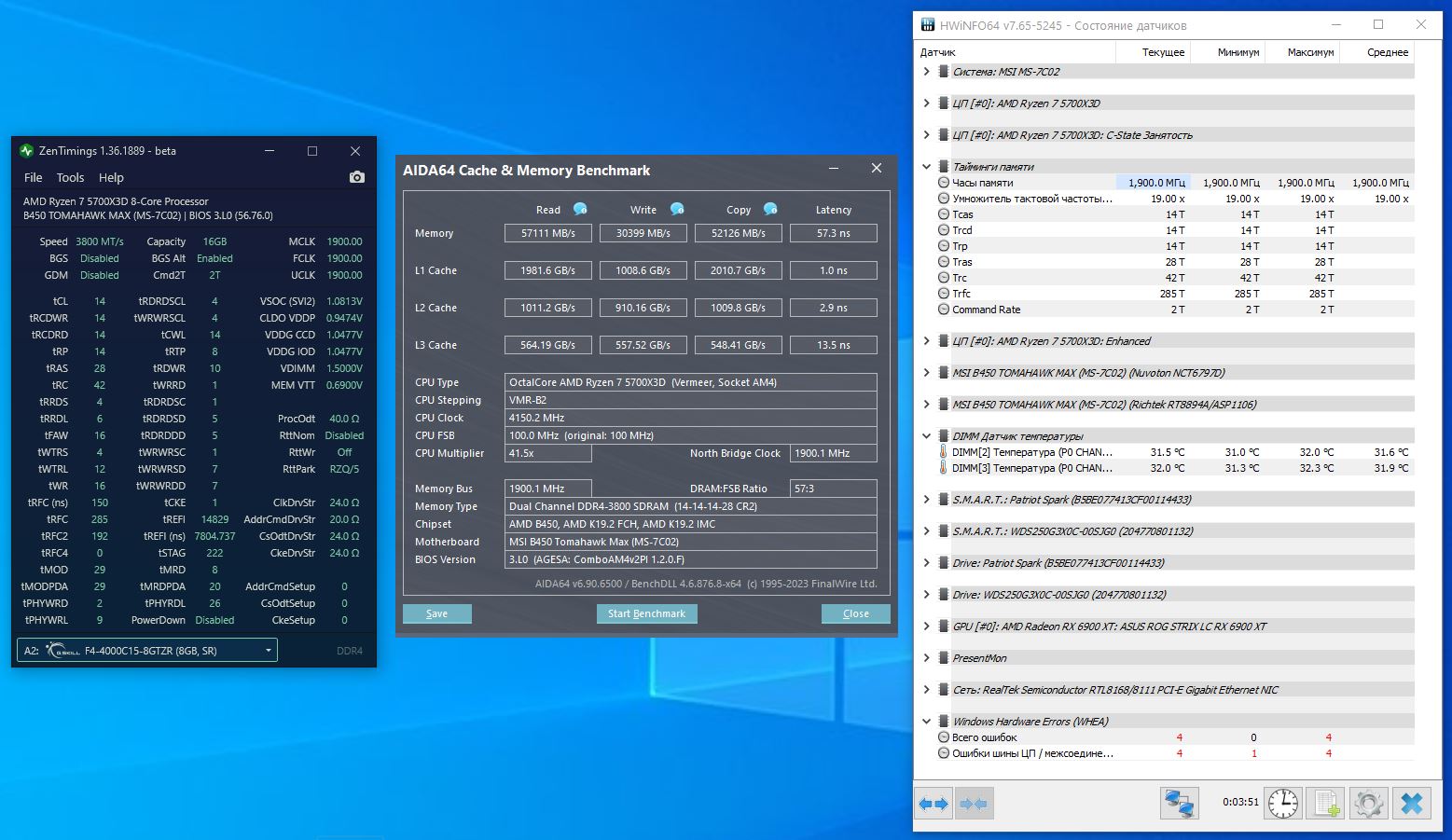Click the info icon next to Copy
The width and height of the screenshot is (1452, 840).
coord(770,209)
